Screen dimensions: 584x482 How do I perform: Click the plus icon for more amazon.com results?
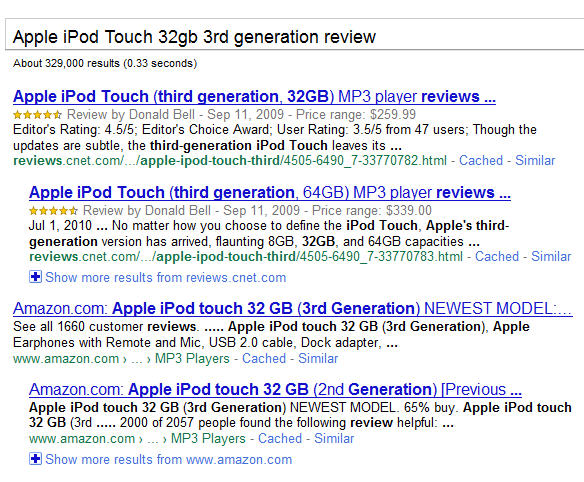pos(35,459)
